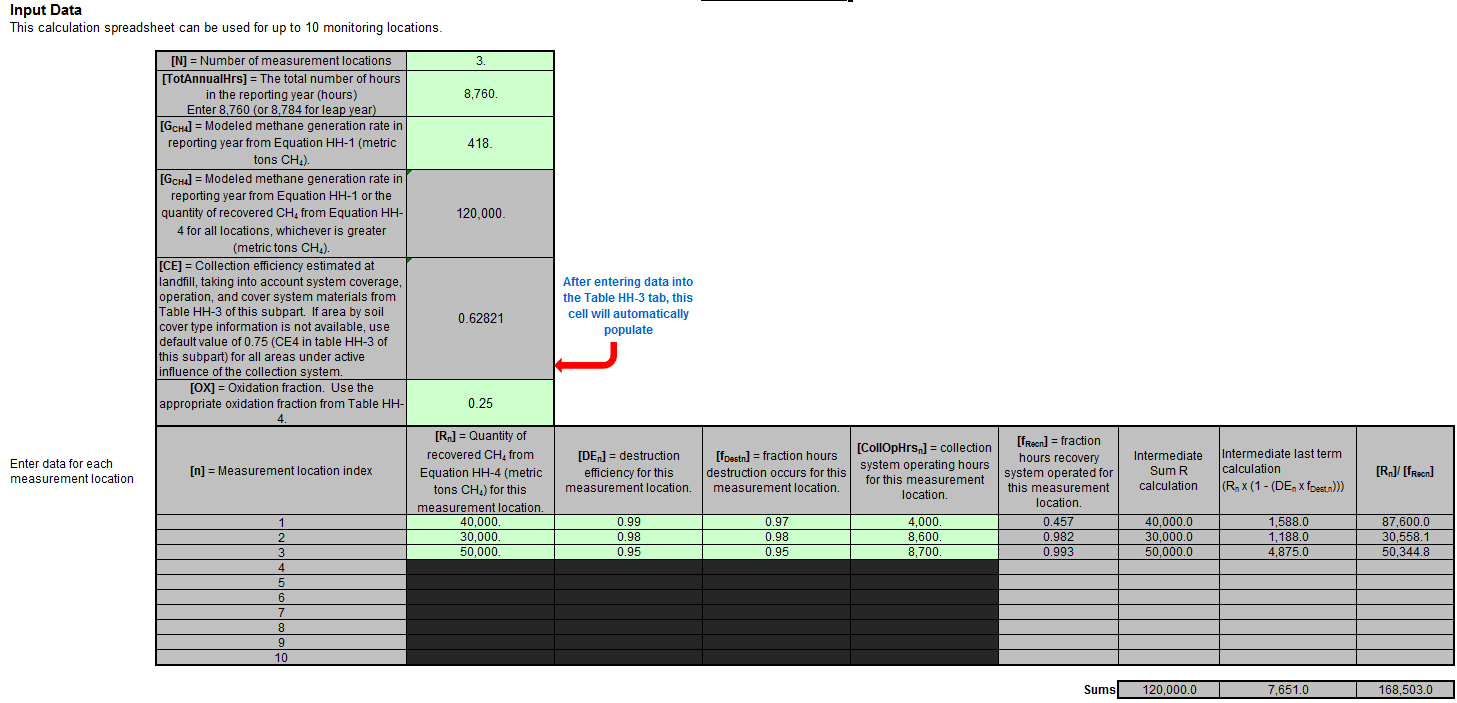Select the [Rn]/[fRecn] column header
The image size is (1457, 703).
pyautogui.click(x=1405, y=471)
